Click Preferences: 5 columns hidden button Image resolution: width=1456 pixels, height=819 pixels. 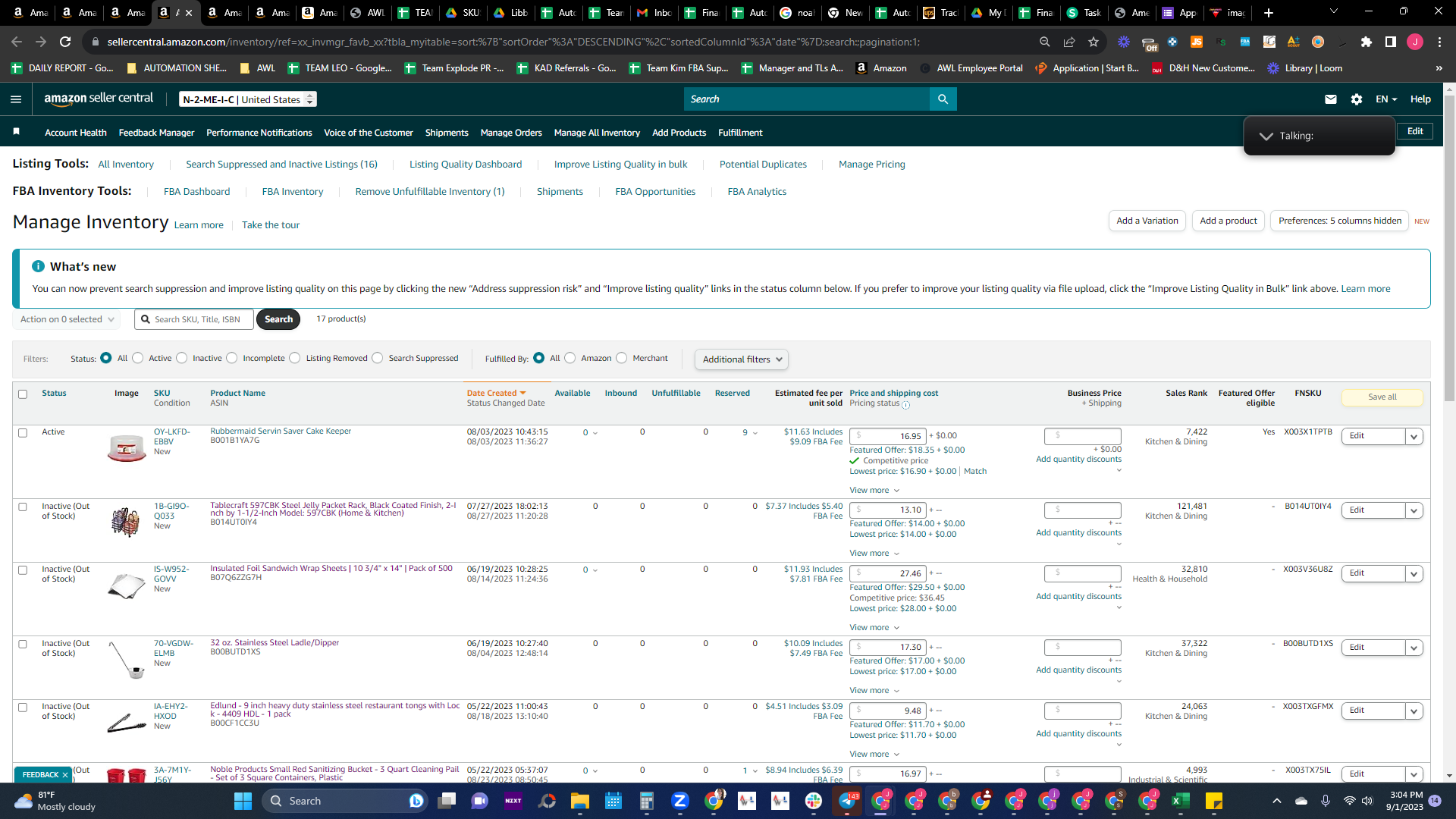click(1340, 221)
